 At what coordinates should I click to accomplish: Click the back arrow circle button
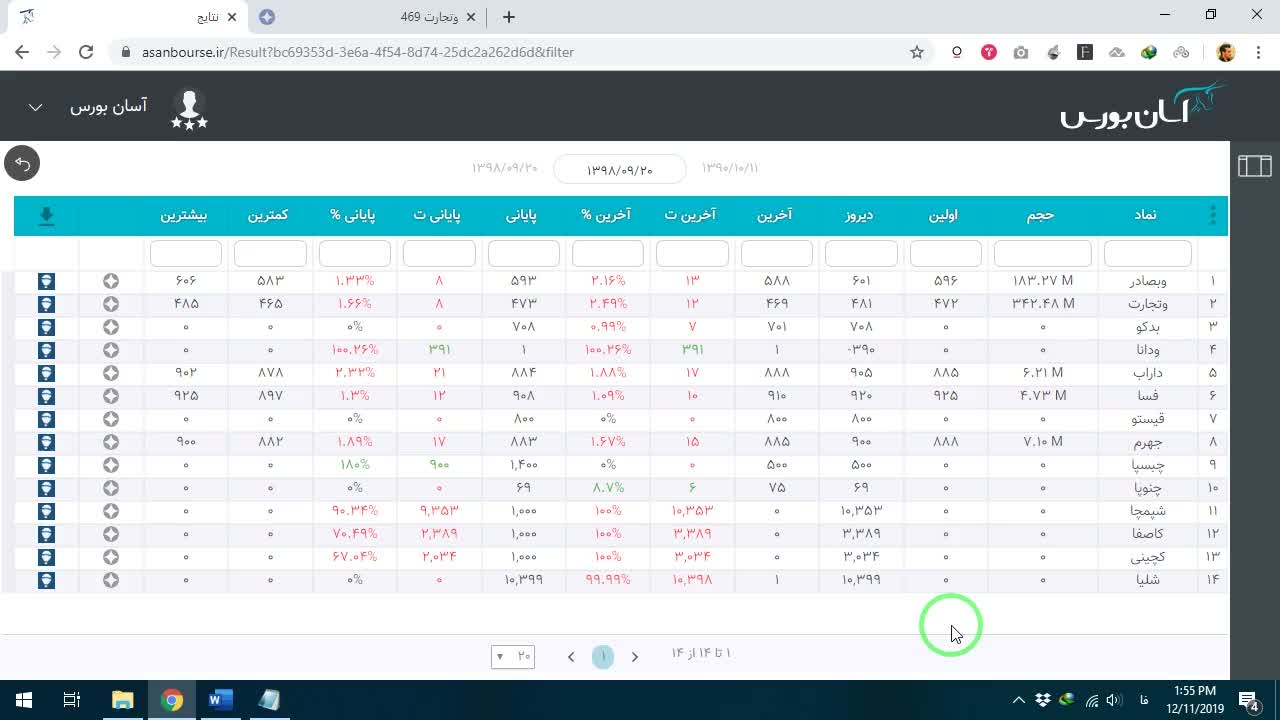click(x=22, y=163)
